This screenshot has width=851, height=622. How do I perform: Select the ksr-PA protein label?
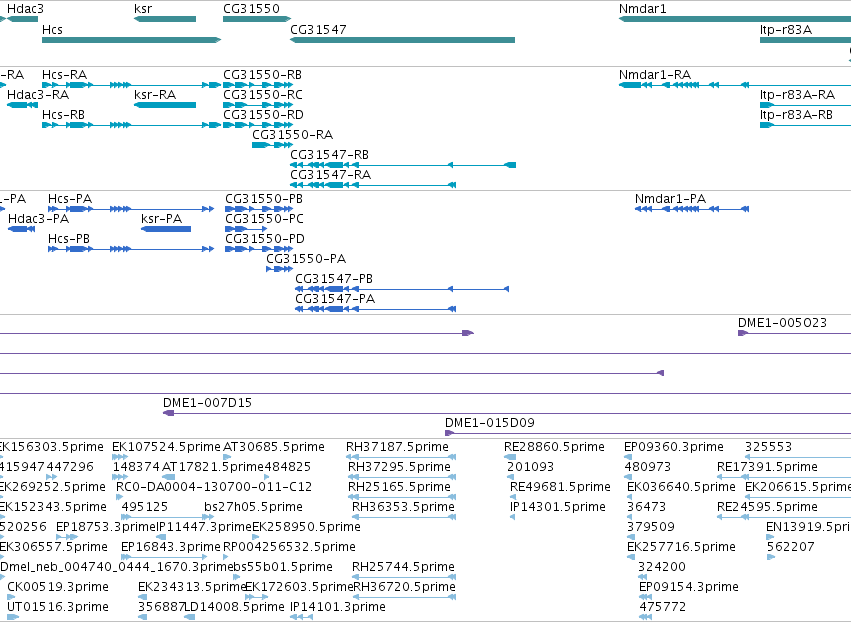click(162, 219)
